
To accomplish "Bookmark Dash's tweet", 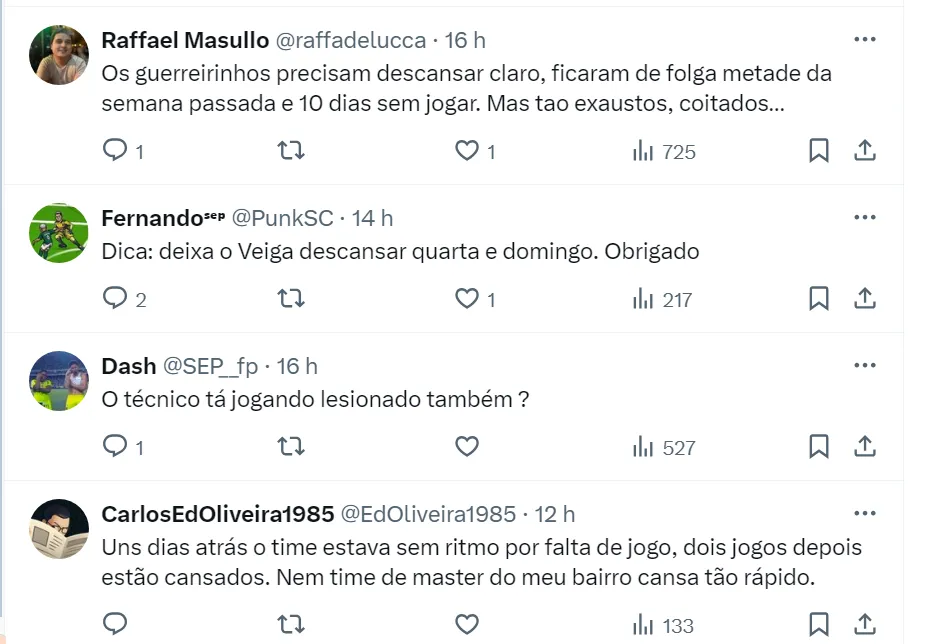I will [818, 447].
